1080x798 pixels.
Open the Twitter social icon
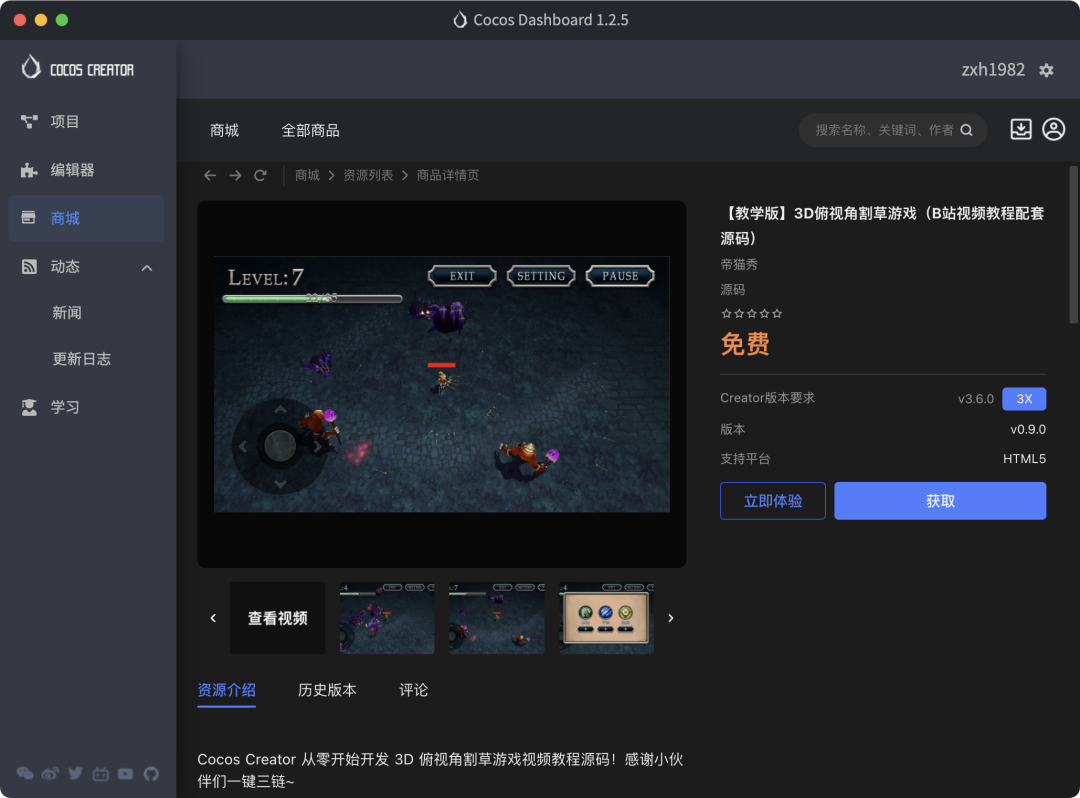[76, 774]
